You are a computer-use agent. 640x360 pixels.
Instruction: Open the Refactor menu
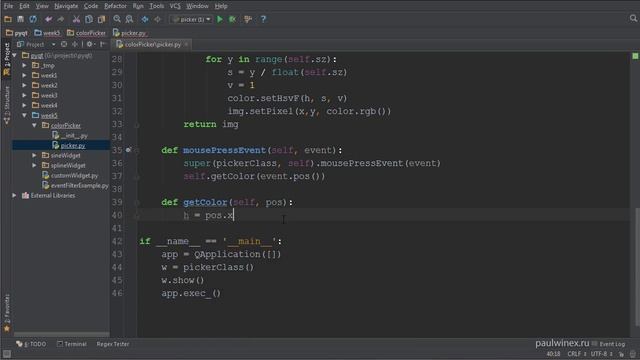[x=116, y=6]
